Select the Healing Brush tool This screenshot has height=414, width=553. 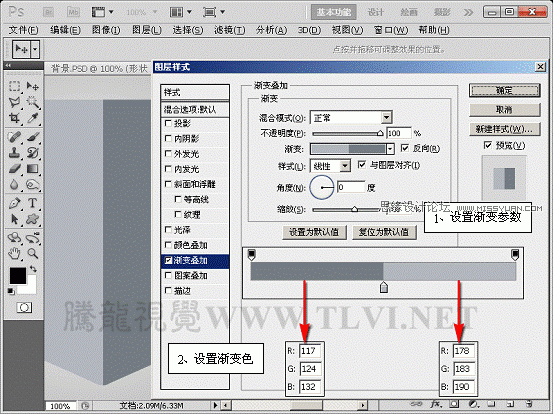point(14,137)
